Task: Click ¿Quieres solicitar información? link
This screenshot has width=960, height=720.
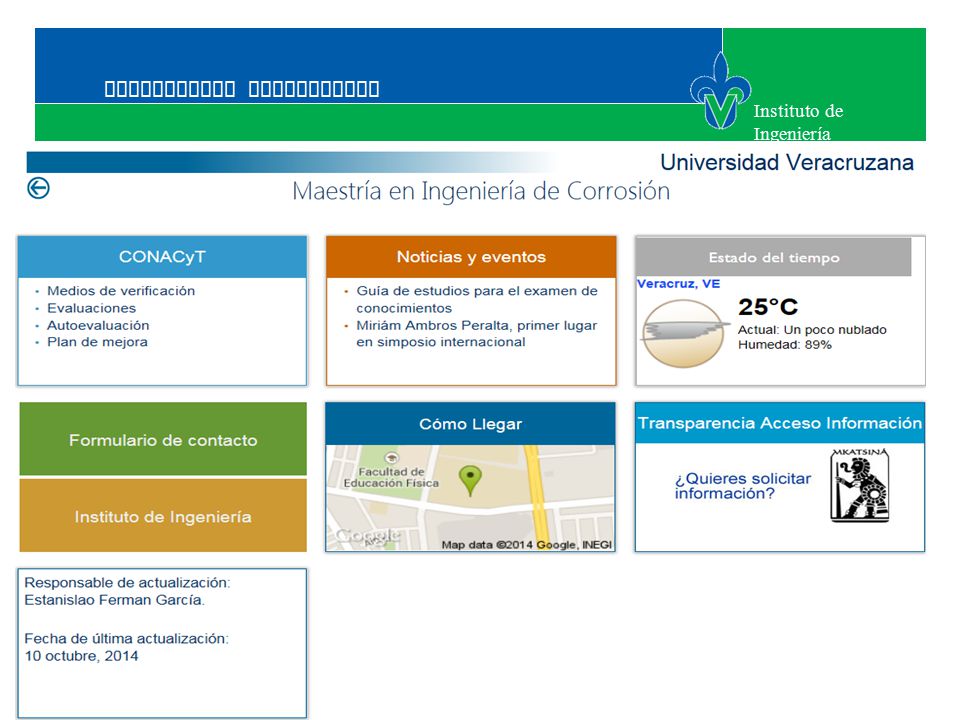Action: coord(743,486)
